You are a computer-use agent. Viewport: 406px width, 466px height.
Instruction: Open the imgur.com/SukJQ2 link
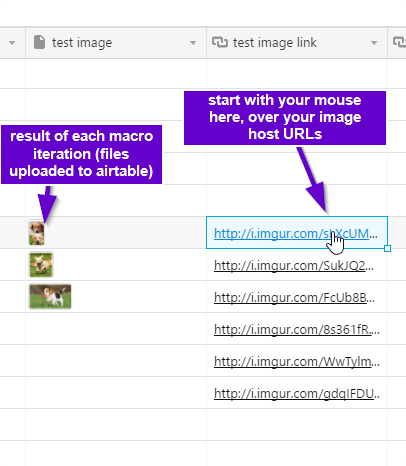(294, 266)
